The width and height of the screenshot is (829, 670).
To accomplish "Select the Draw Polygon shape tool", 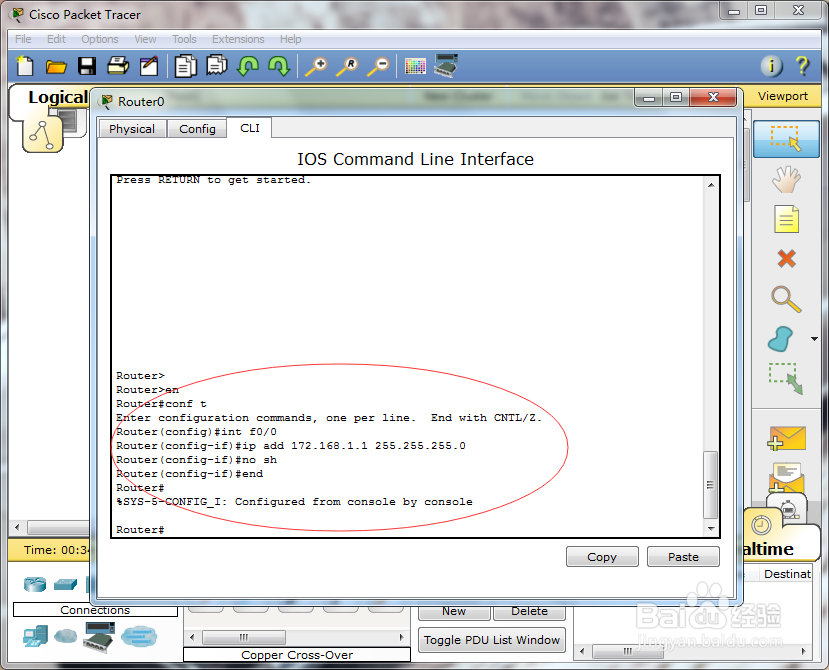I will click(781, 339).
